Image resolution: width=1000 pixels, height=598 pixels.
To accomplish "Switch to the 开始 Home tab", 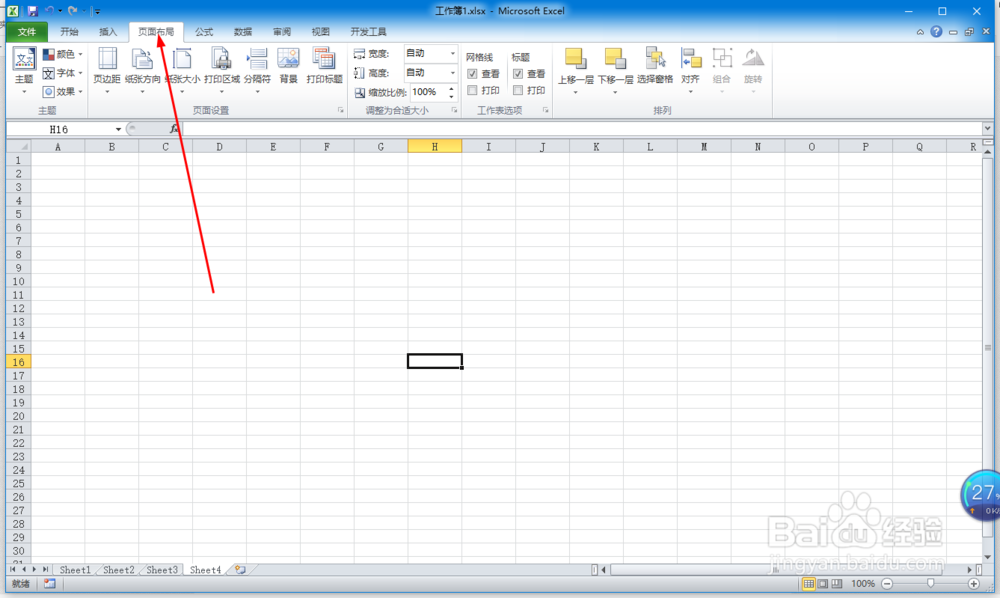I will 69,32.
